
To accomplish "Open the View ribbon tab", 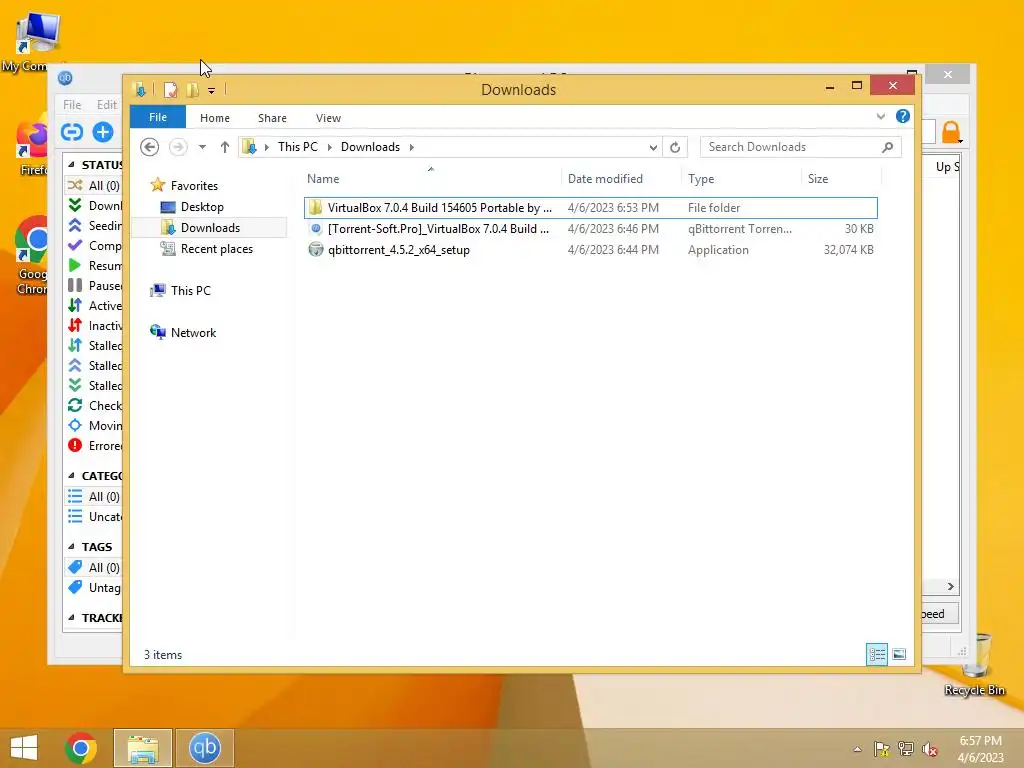I will point(328,118).
